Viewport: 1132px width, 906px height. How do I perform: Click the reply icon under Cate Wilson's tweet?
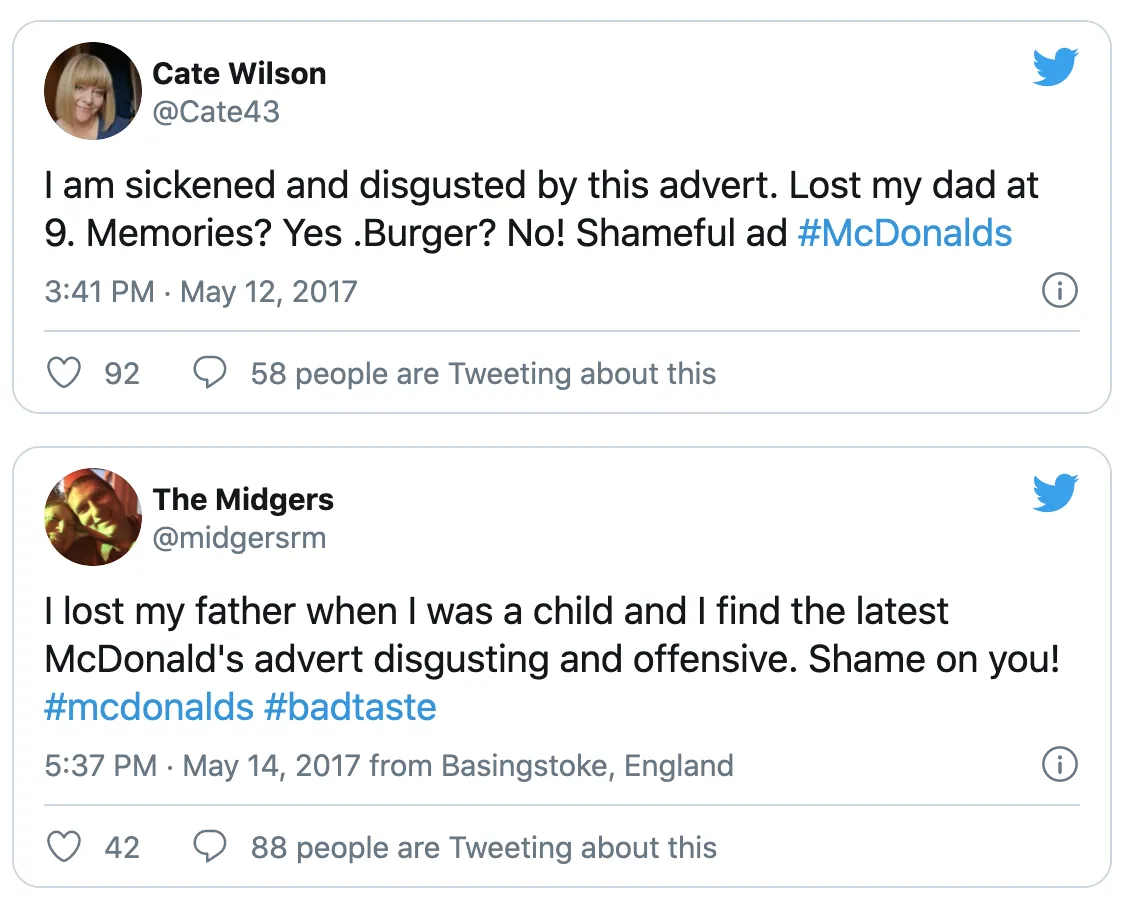click(211, 372)
